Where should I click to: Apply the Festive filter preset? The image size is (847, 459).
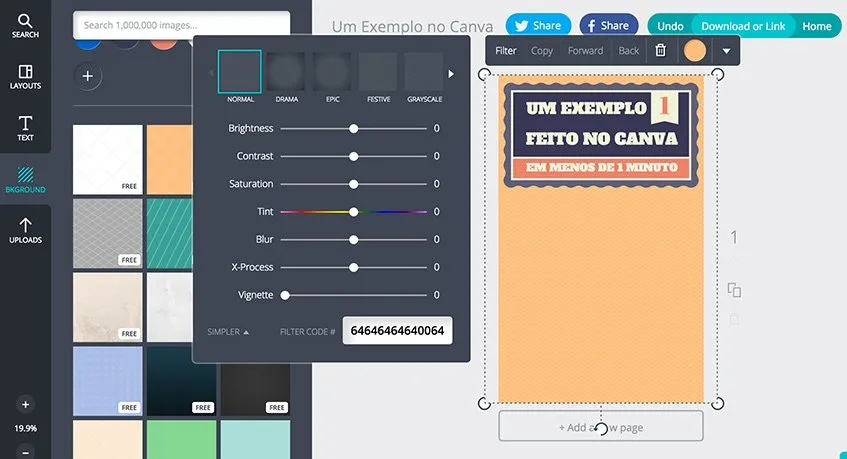[x=378, y=72]
